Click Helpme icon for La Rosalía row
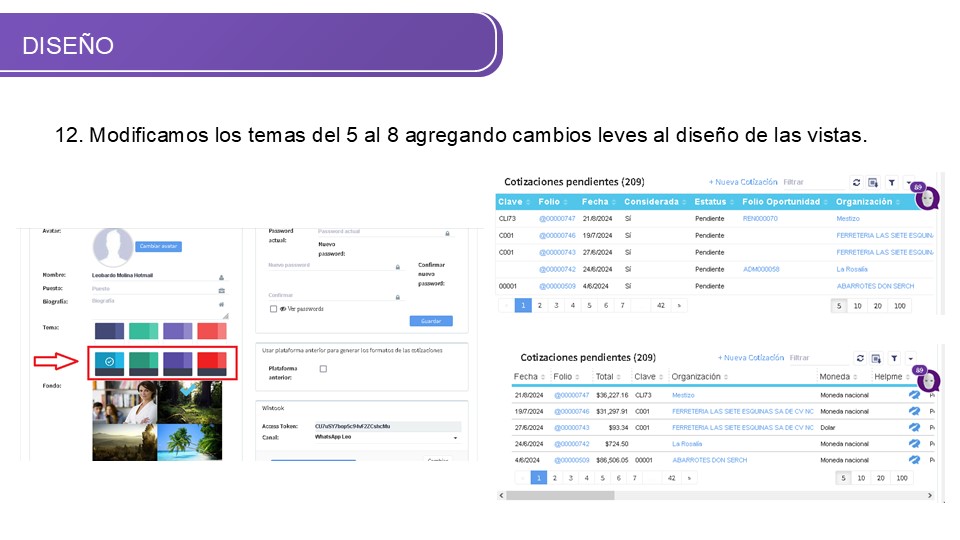 pyautogui.click(x=914, y=443)
